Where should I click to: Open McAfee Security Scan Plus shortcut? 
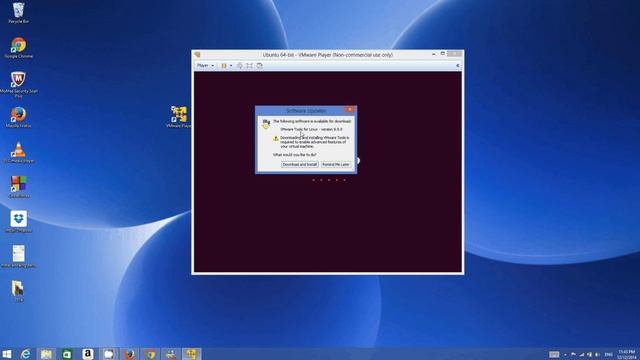click(x=18, y=84)
